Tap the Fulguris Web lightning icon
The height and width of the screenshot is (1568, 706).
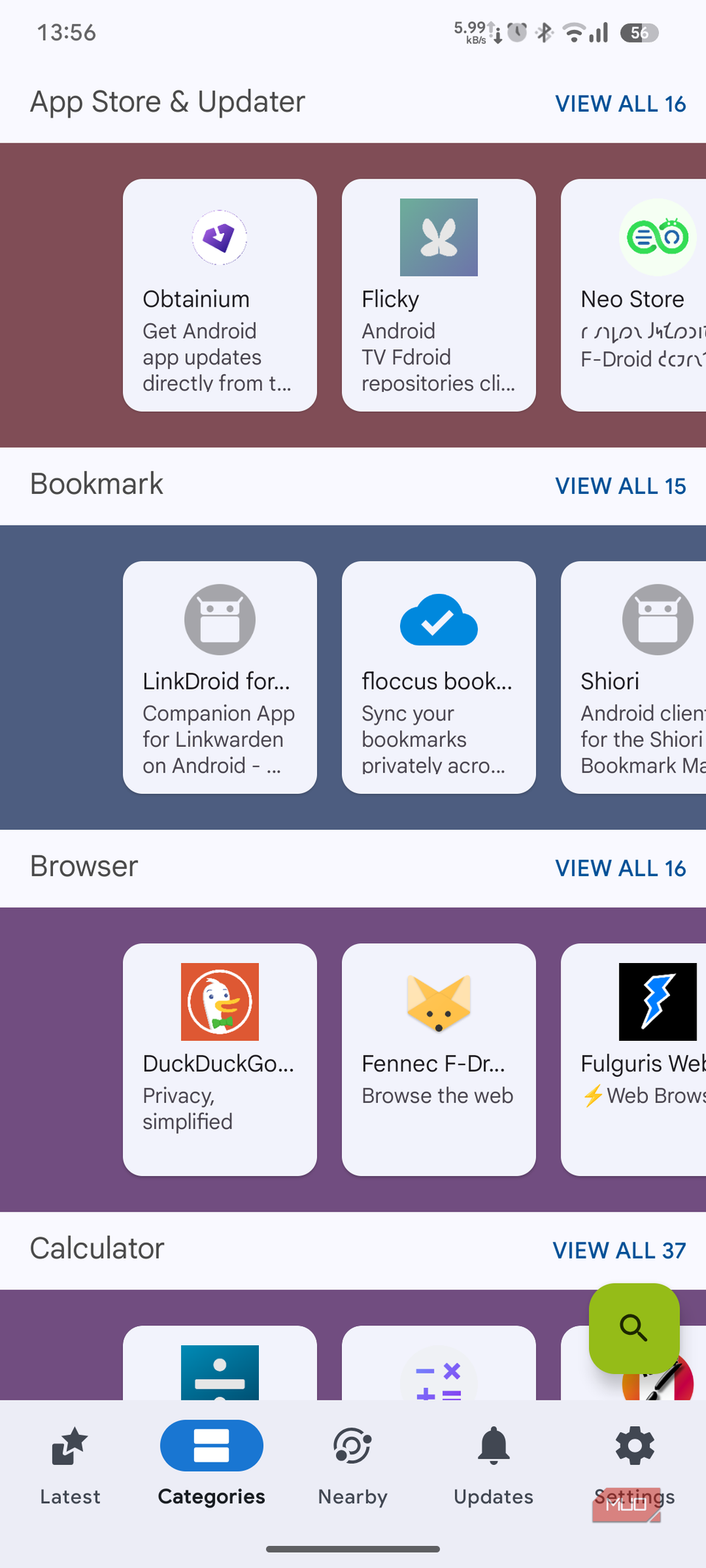[657, 1001]
